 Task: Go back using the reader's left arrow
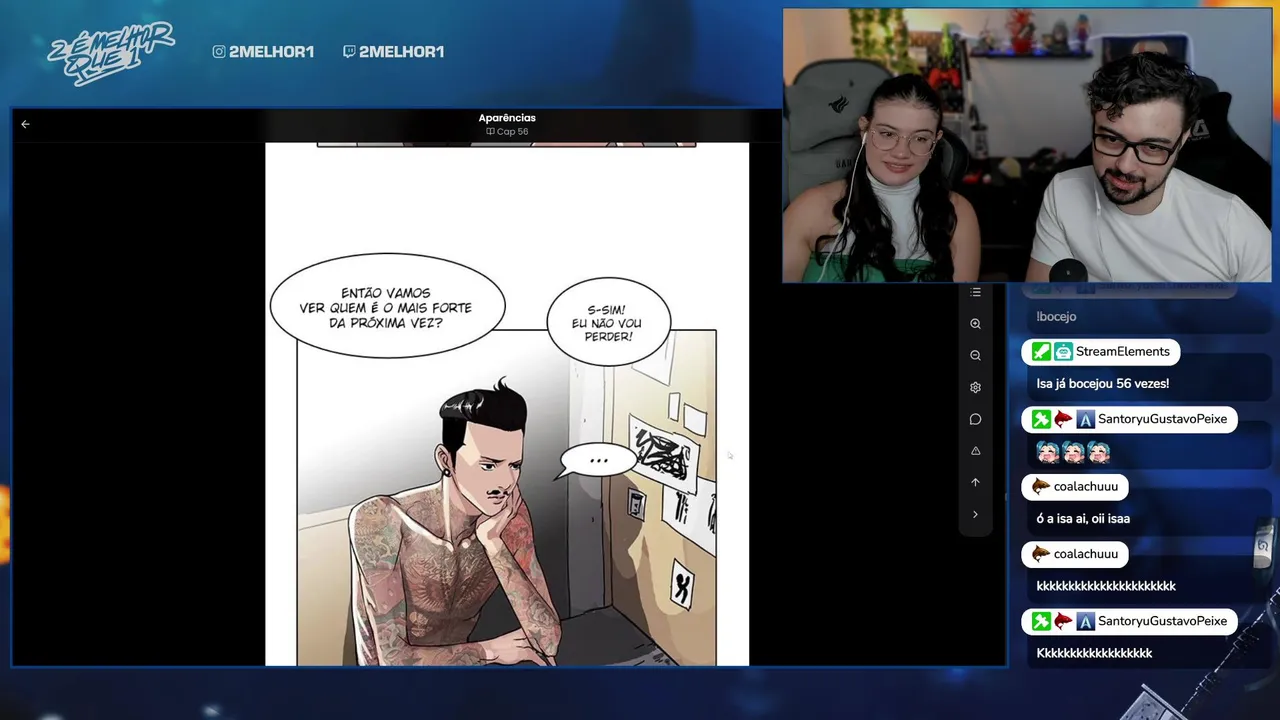25,124
